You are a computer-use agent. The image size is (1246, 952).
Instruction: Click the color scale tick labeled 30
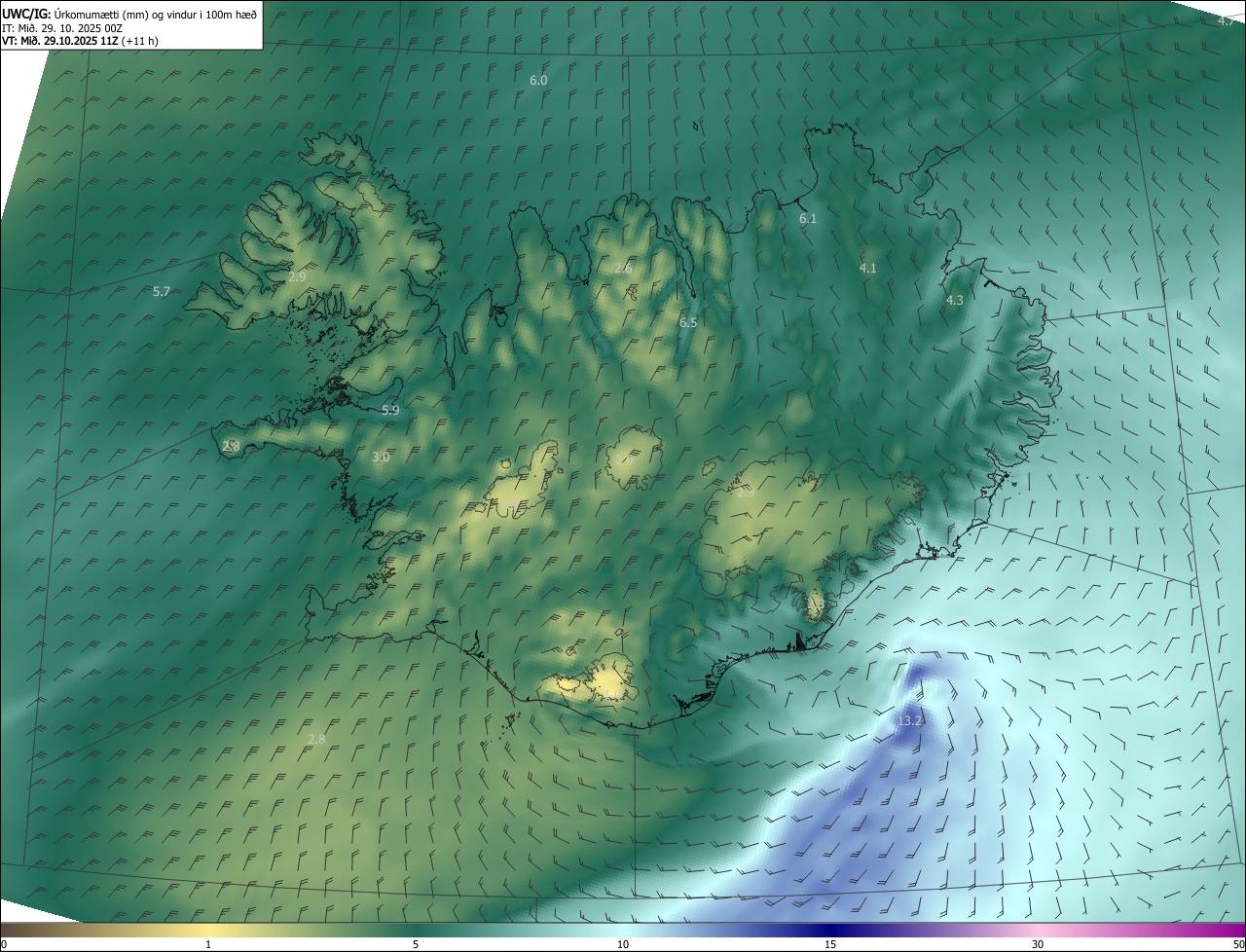[x=1038, y=945]
